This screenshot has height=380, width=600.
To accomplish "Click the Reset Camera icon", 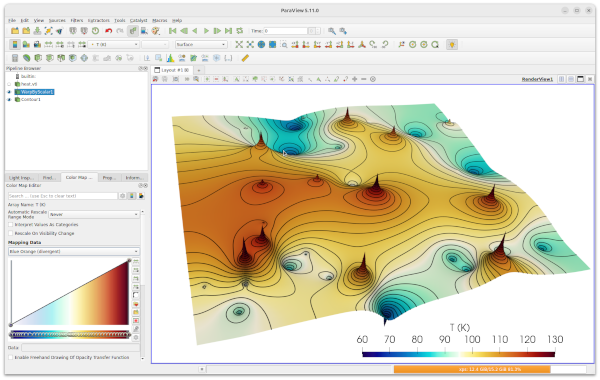I will tap(239, 45).
